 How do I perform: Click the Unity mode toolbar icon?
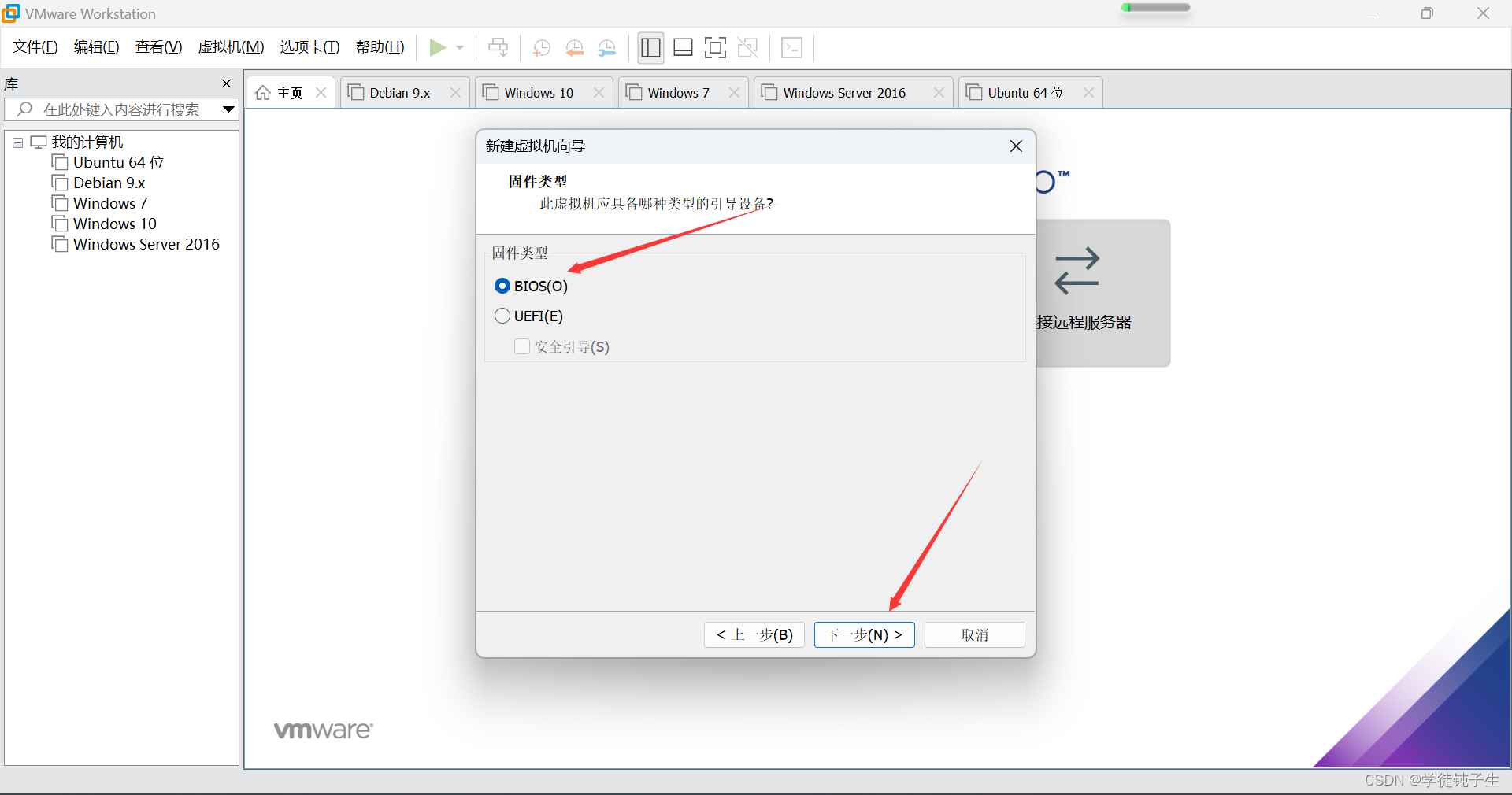(748, 48)
